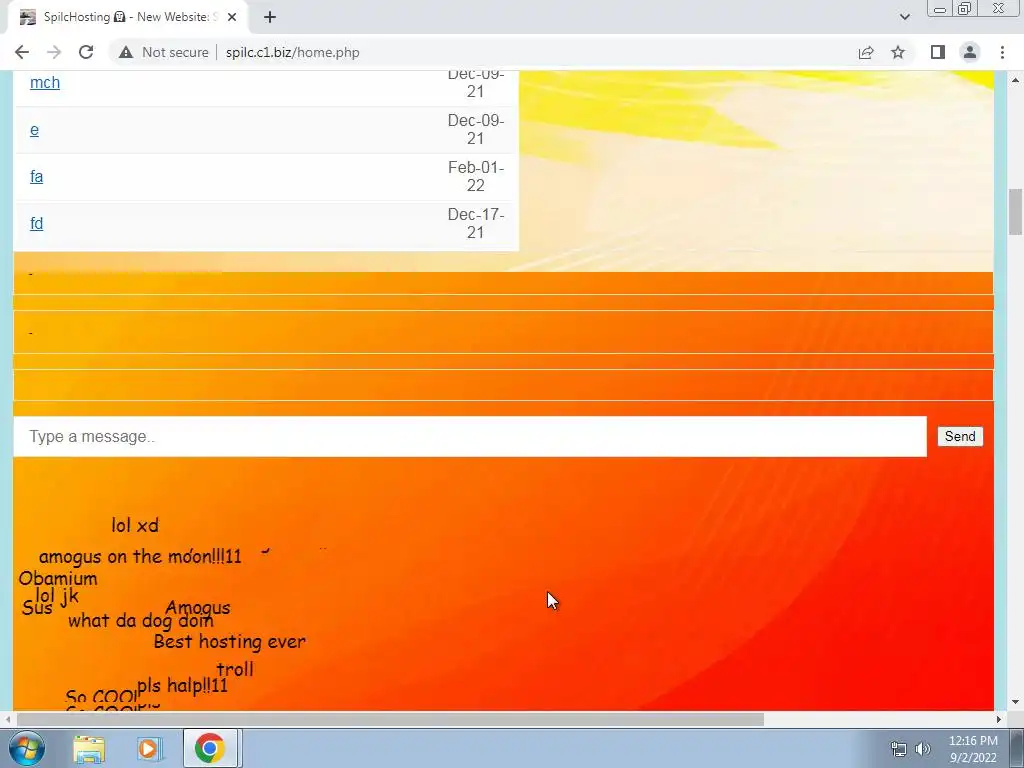Click the vertical scrollbar thumb
The width and height of the screenshot is (1024, 768).
(1016, 212)
